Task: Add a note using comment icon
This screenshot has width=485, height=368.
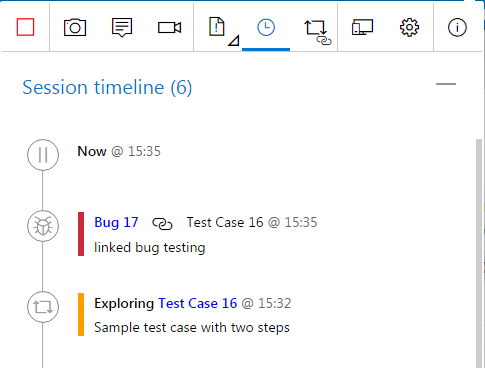Action: pyautogui.click(x=122, y=27)
